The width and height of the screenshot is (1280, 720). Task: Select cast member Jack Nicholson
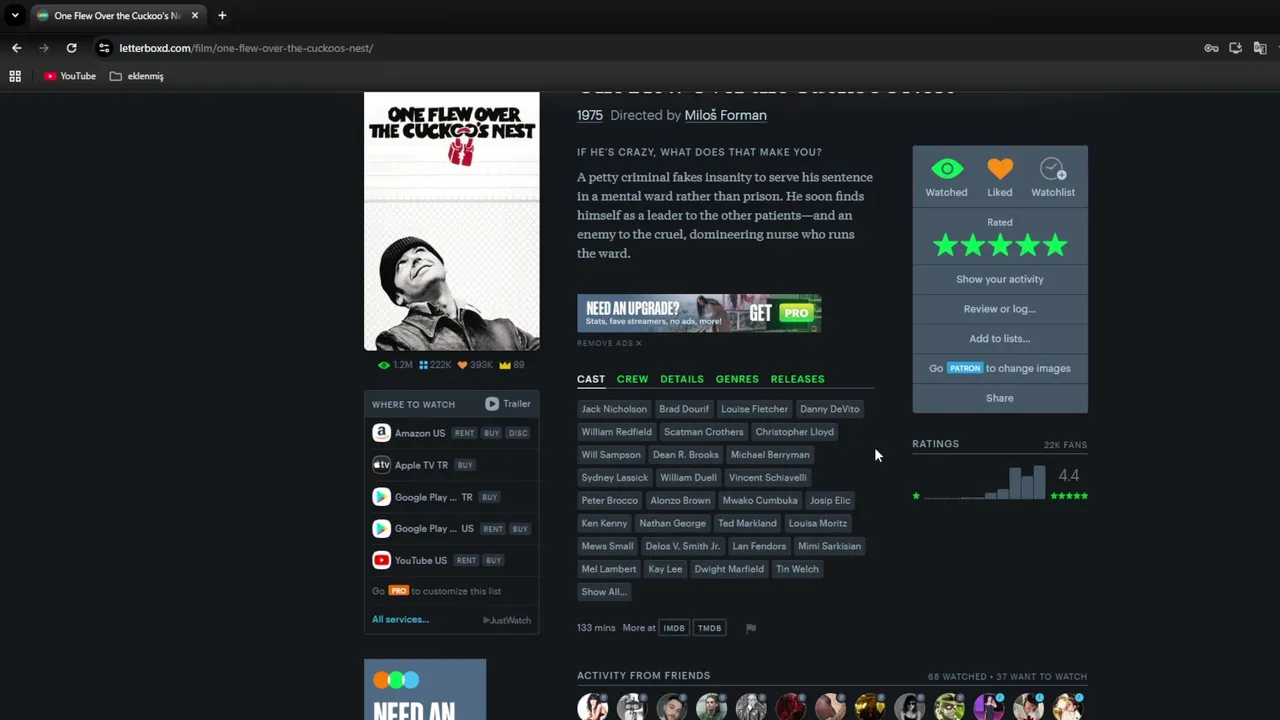tap(614, 409)
